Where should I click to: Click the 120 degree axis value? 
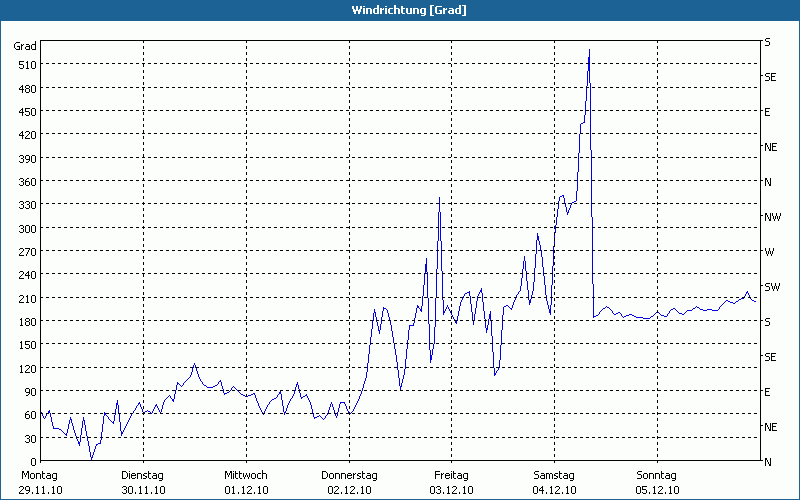pyautogui.click(x=29, y=368)
